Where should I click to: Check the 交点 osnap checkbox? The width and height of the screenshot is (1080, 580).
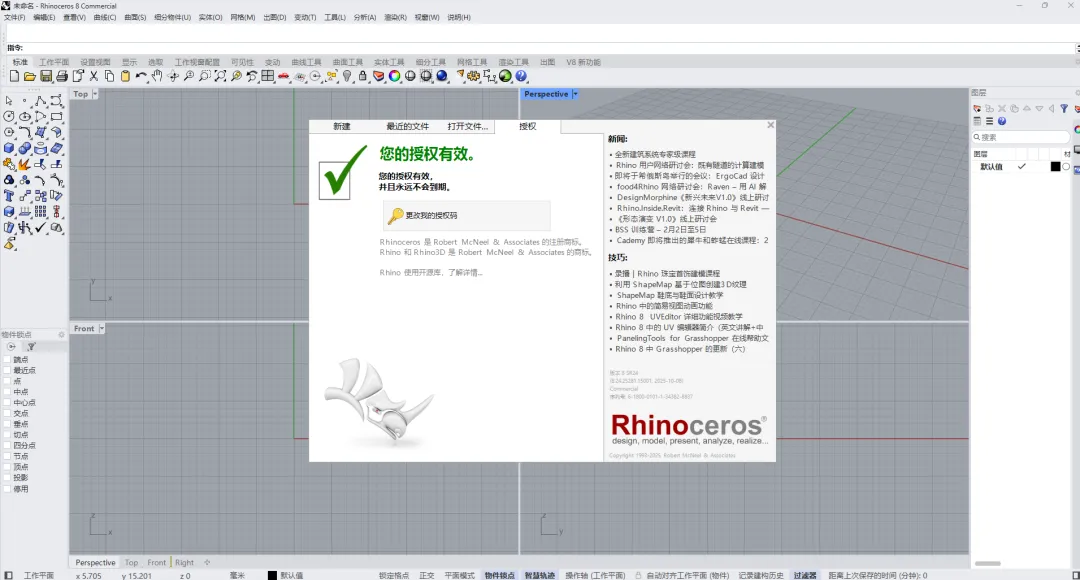pos(8,413)
